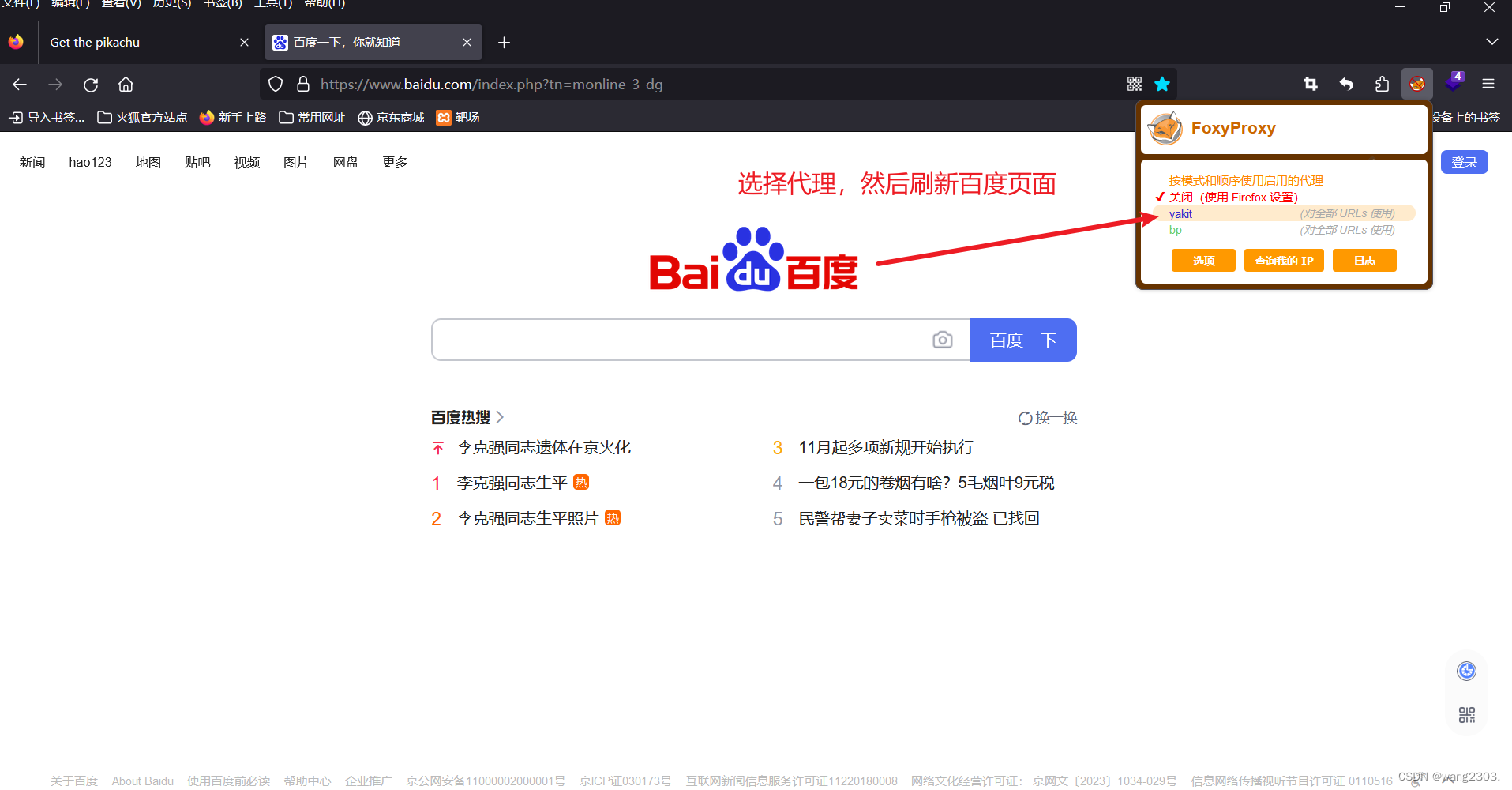Image resolution: width=1512 pixels, height=790 pixels.
Task: Select the 百度一下，你就知道 tab
Action: 373,43
